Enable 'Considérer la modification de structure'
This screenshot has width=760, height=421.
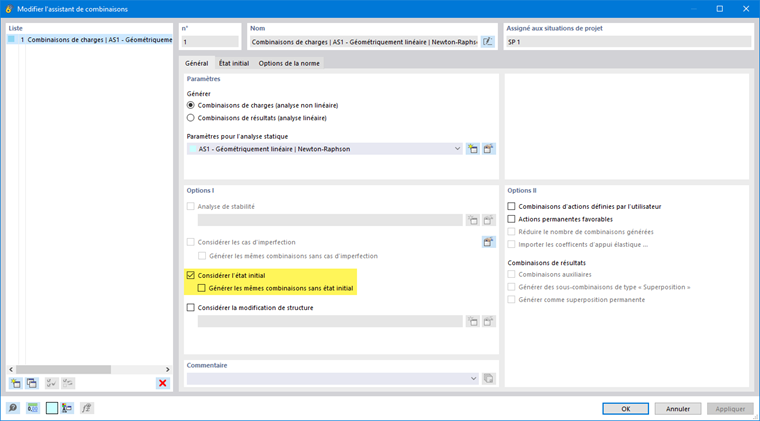click(x=190, y=308)
